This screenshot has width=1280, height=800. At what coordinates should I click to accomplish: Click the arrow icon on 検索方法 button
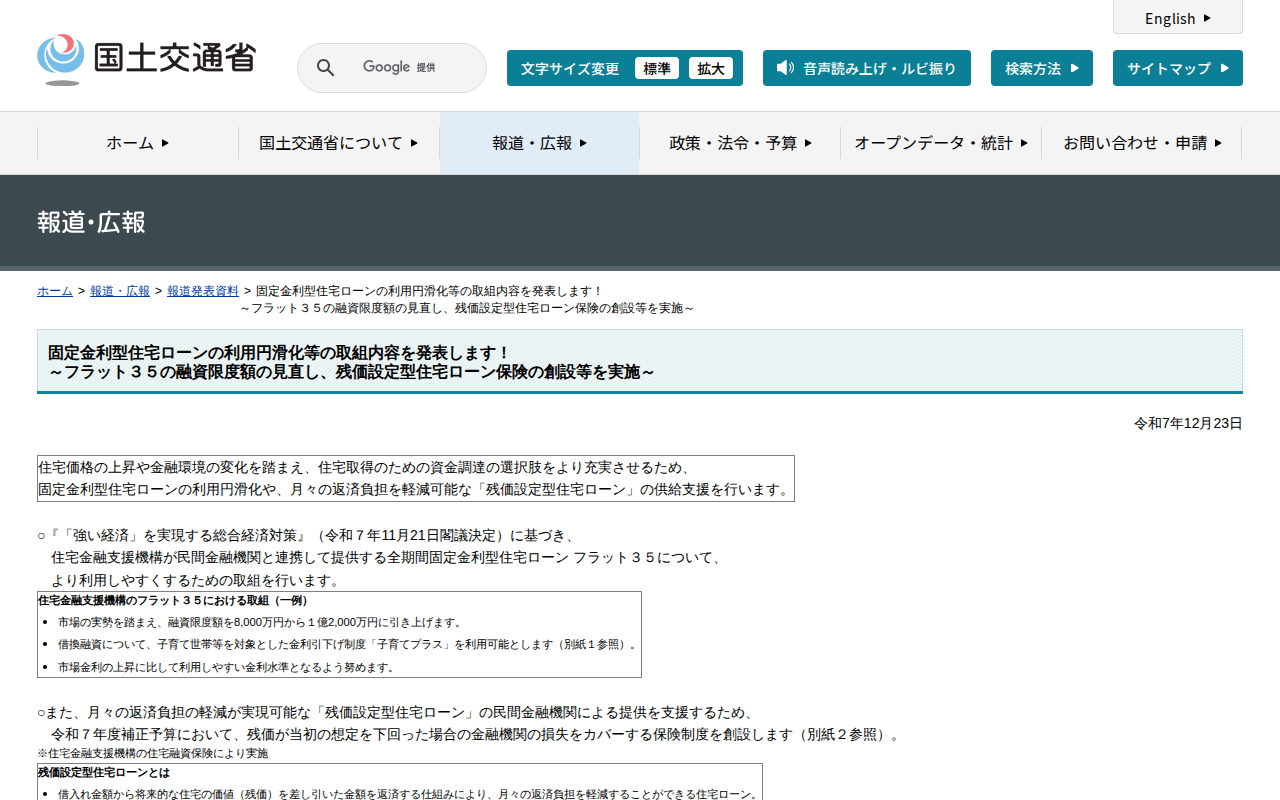pyautogui.click(x=1075, y=68)
